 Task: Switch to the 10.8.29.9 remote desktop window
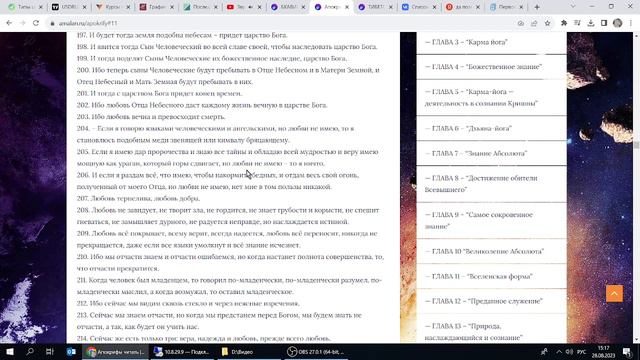(182, 351)
